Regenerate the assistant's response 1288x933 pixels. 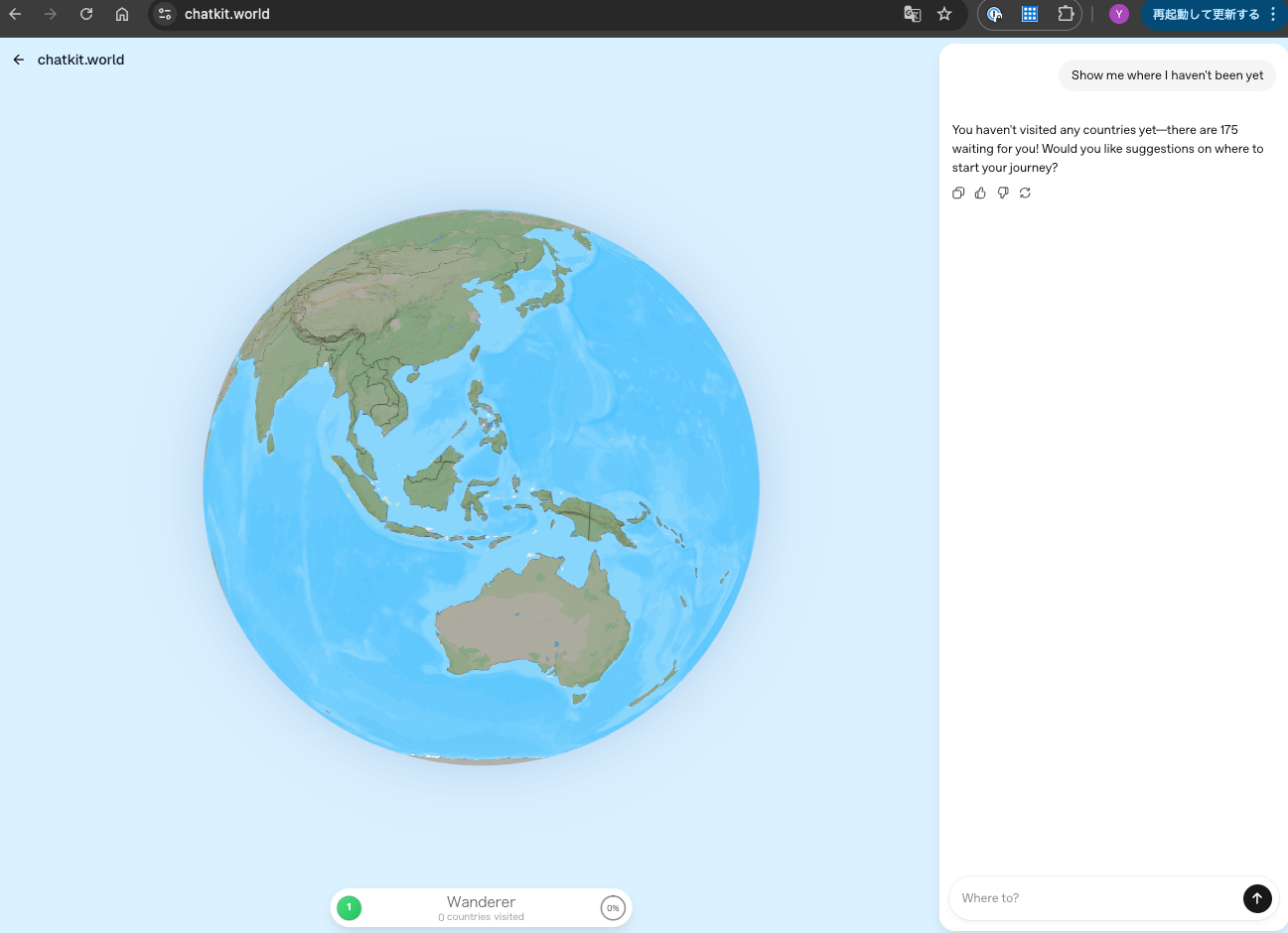[1025, 194]
